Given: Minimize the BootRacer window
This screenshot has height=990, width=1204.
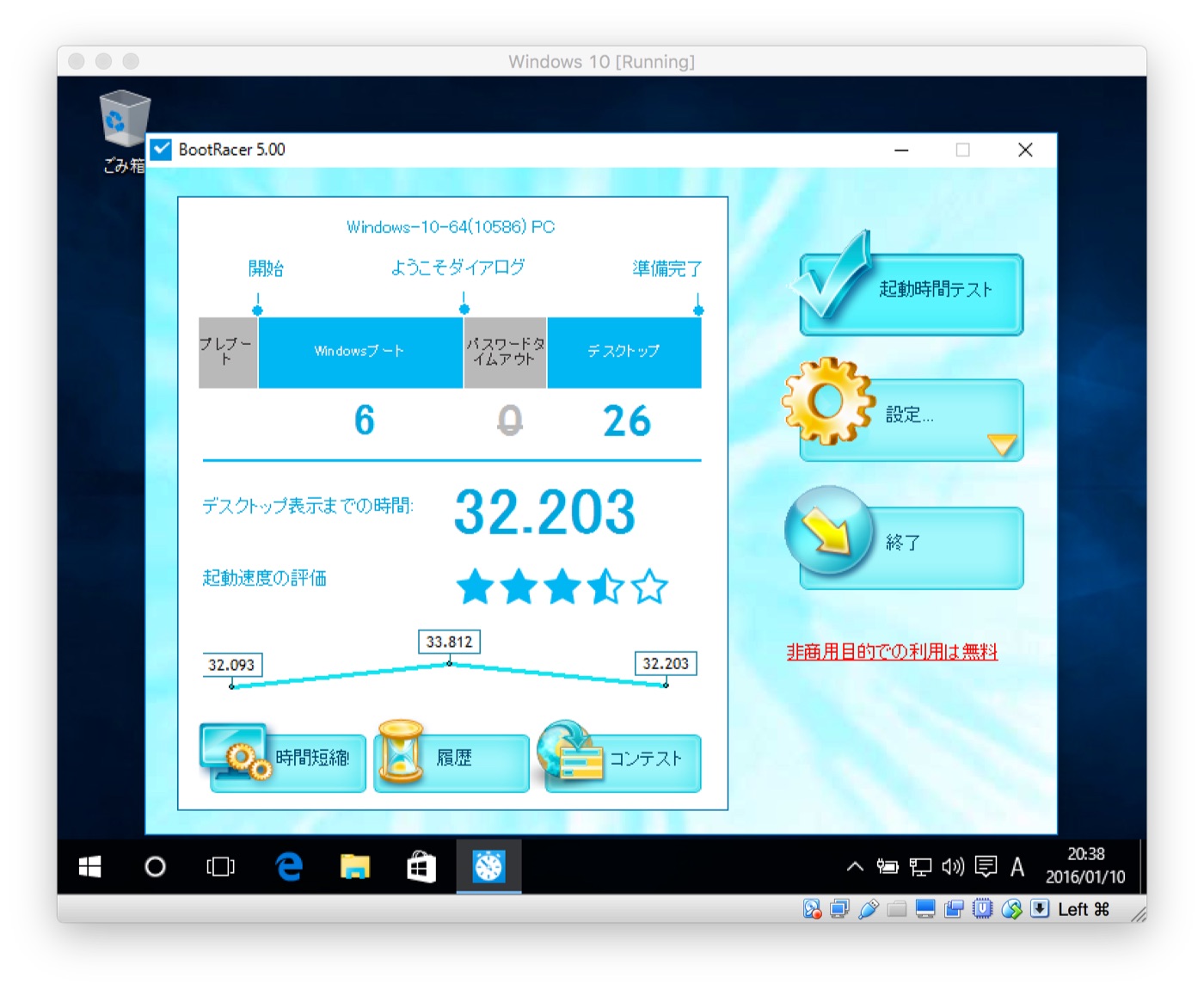Looking at the screenshot, I should pyautogui.click(x=901, y=150).
